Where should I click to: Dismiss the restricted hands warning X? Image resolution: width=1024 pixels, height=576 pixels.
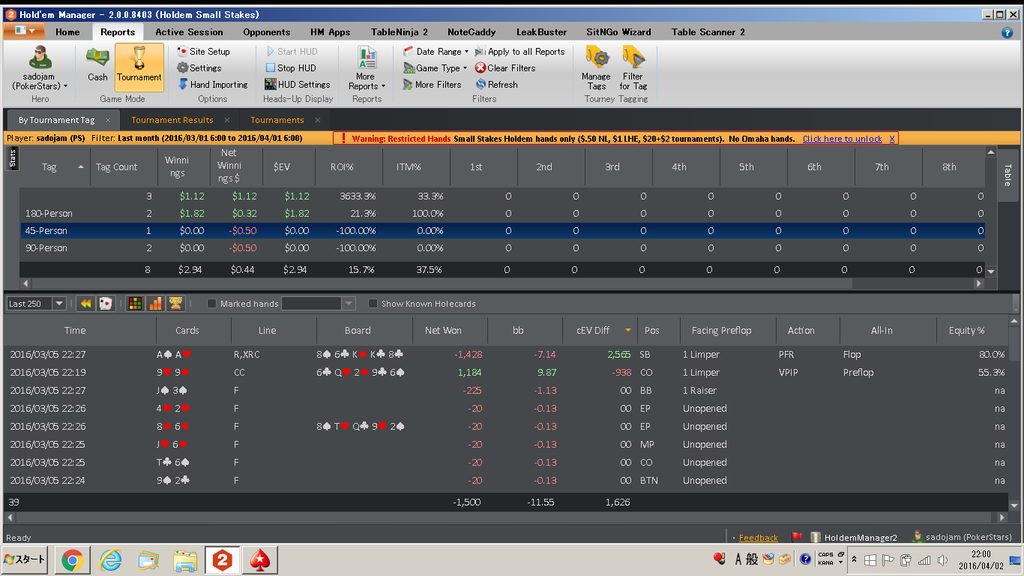pos(891,138)
